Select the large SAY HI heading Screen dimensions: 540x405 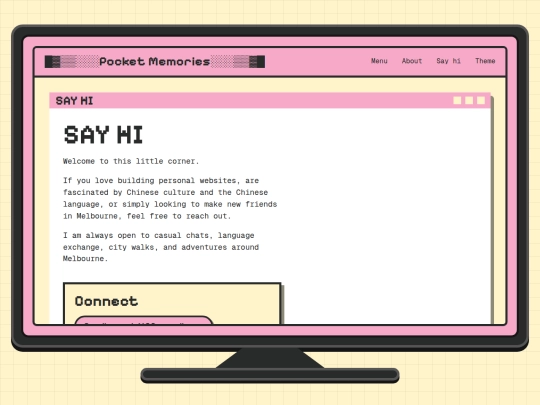(103, 135)
